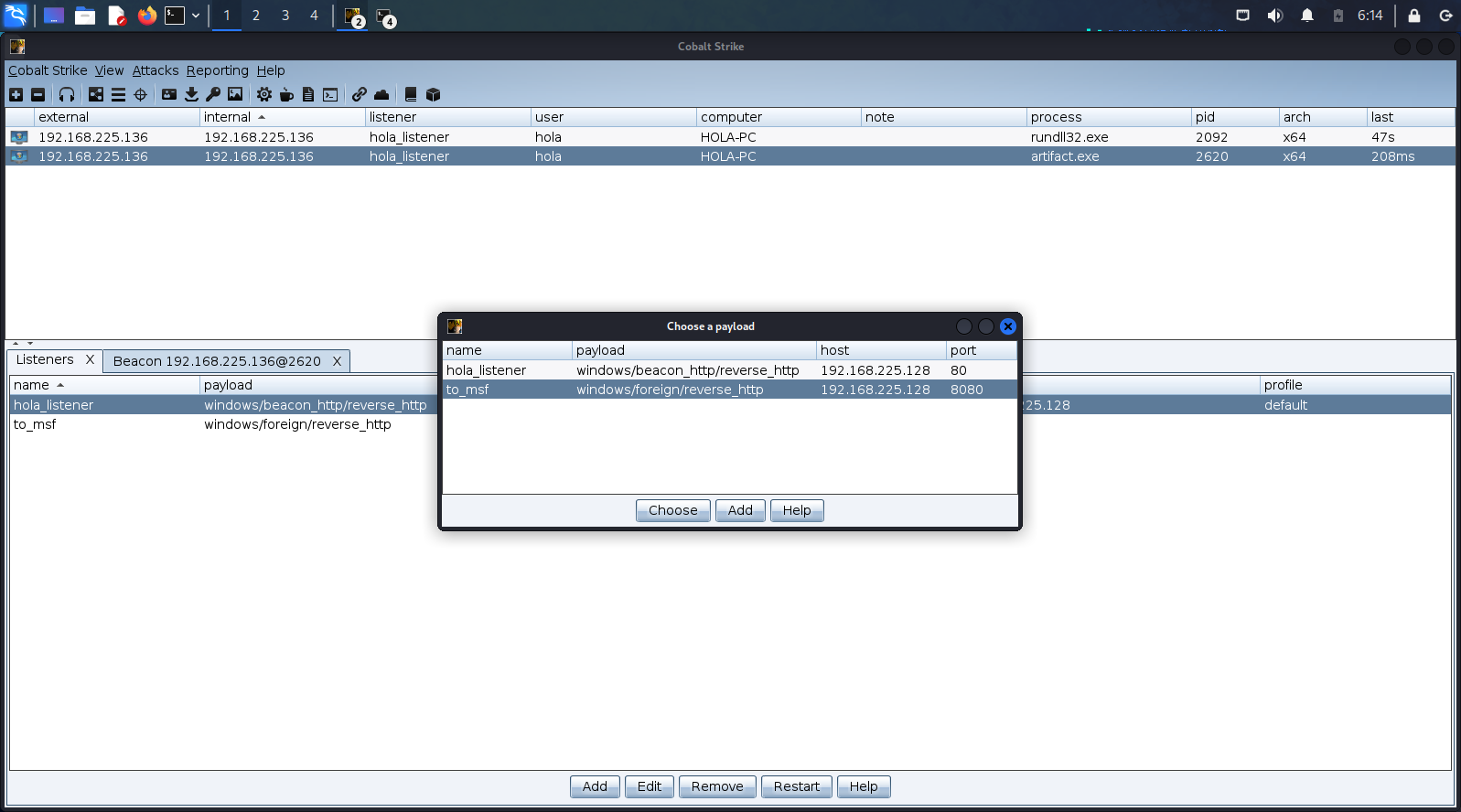
Task: Open the Cobalt Strike menu
Action: click(x=48, y=70)
